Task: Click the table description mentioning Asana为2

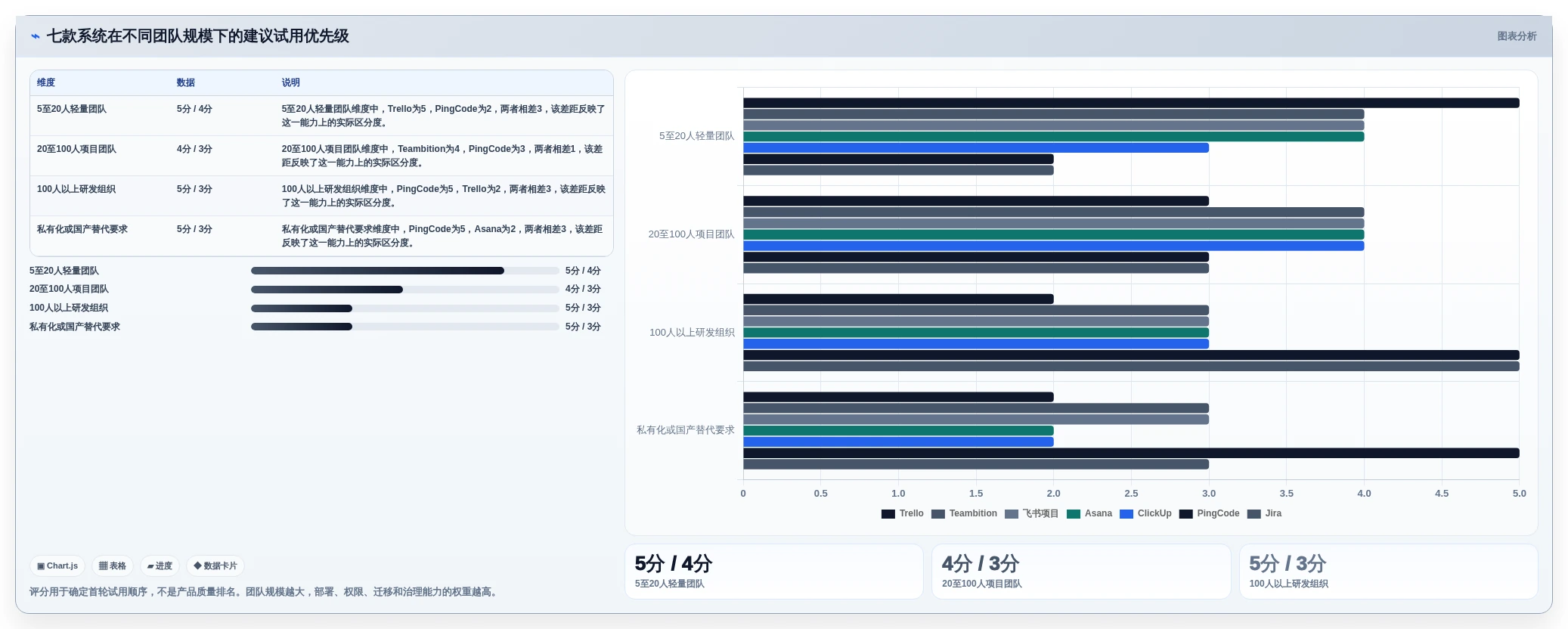Action: tap(443, 236)
